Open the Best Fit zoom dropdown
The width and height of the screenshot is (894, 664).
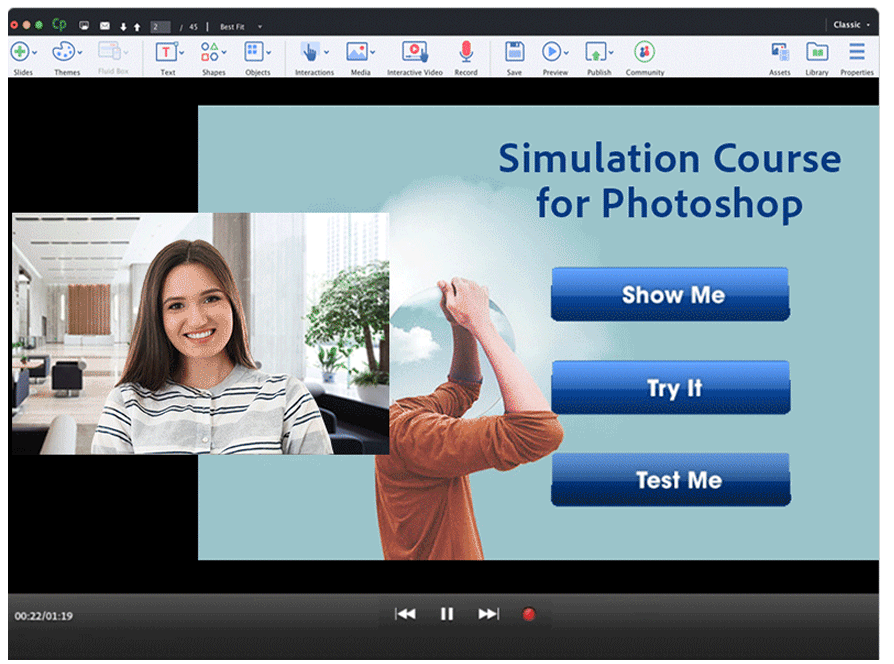click(241, 27)
